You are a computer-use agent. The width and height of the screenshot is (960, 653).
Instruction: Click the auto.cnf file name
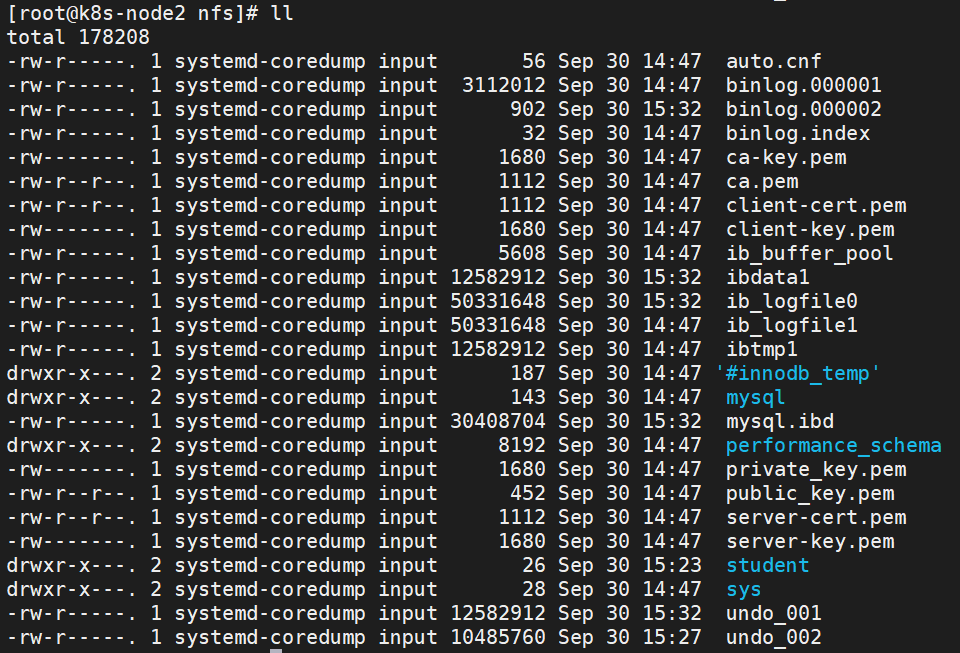tap(773, 62)
